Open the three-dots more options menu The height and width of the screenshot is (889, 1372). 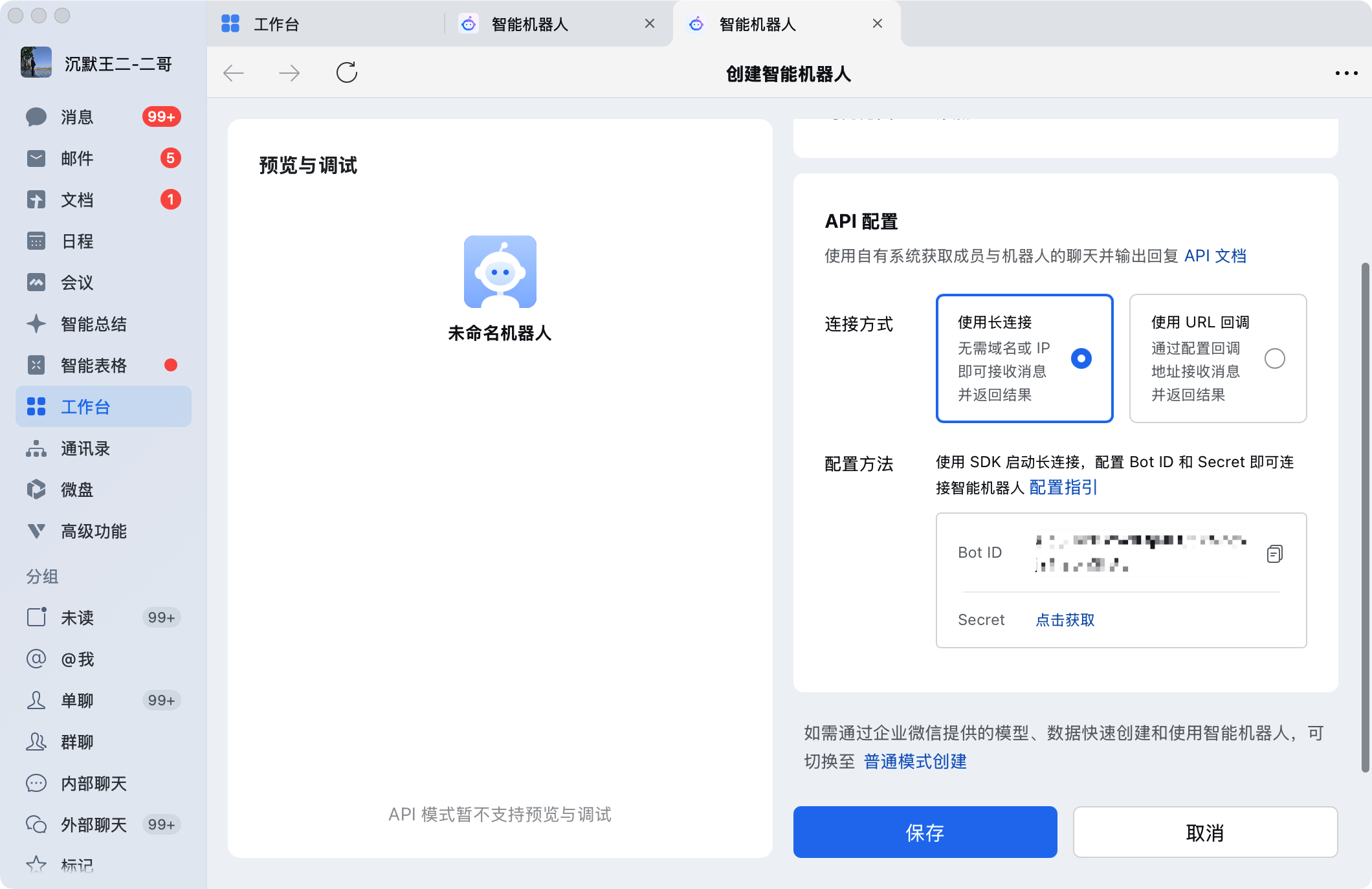1346,73
